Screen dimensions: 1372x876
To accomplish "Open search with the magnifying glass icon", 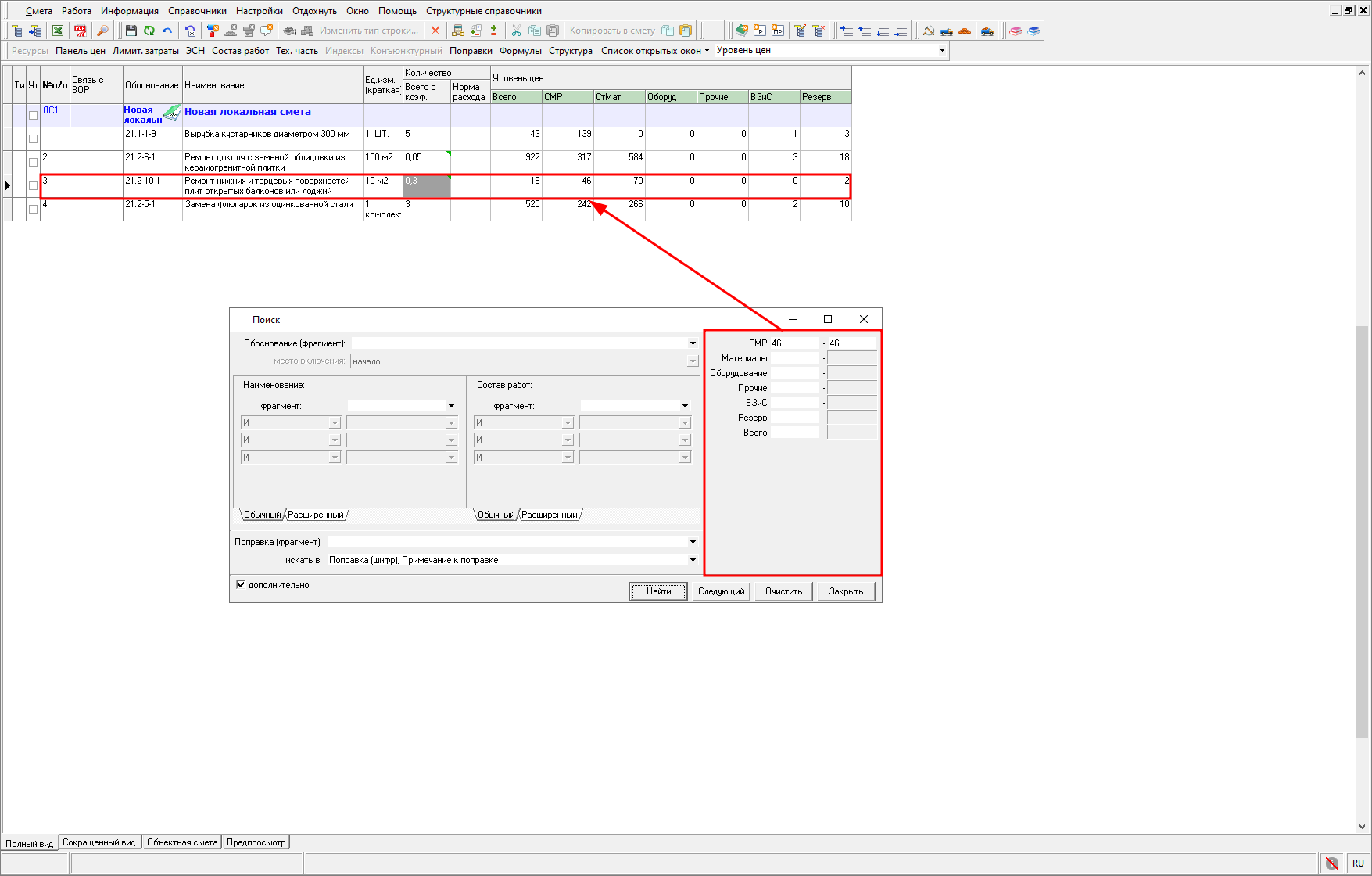I will click(102, 31).
